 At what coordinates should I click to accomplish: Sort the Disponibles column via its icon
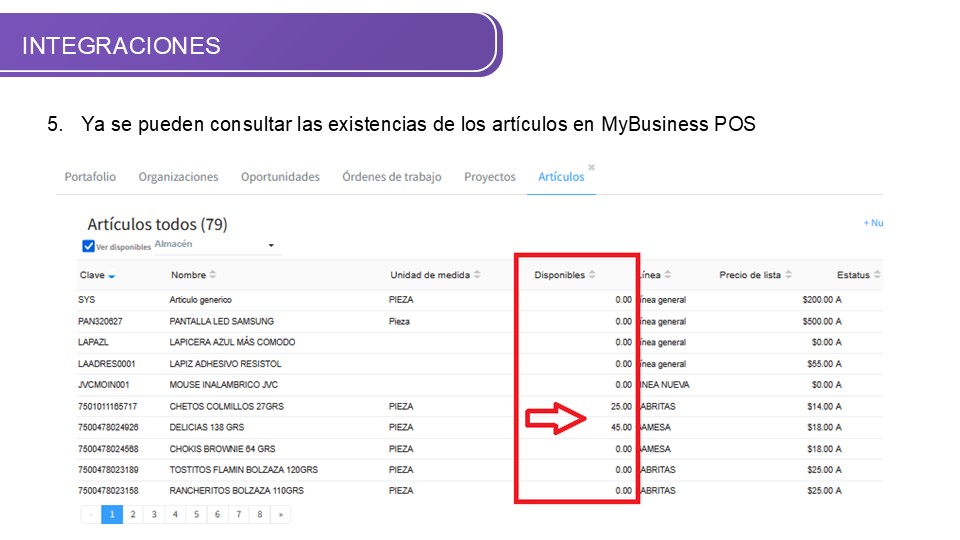tap(592, 275)
